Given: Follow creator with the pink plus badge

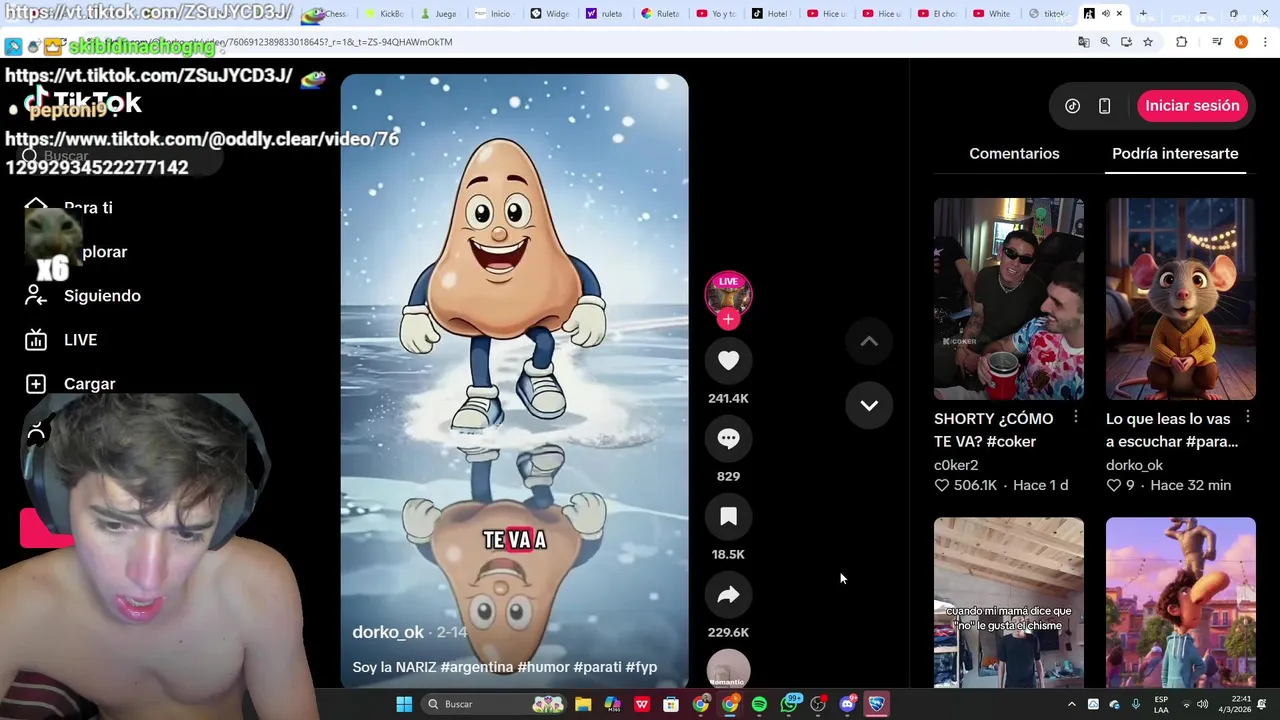Looking at the screenshot, I should click(x=728, y=319).
